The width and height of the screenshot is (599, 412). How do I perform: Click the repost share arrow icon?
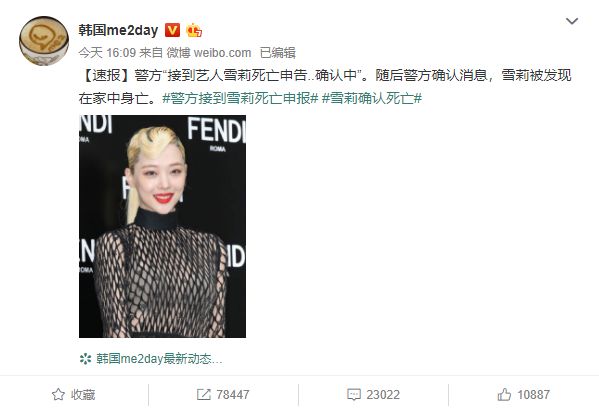click(x=204, y=394)
